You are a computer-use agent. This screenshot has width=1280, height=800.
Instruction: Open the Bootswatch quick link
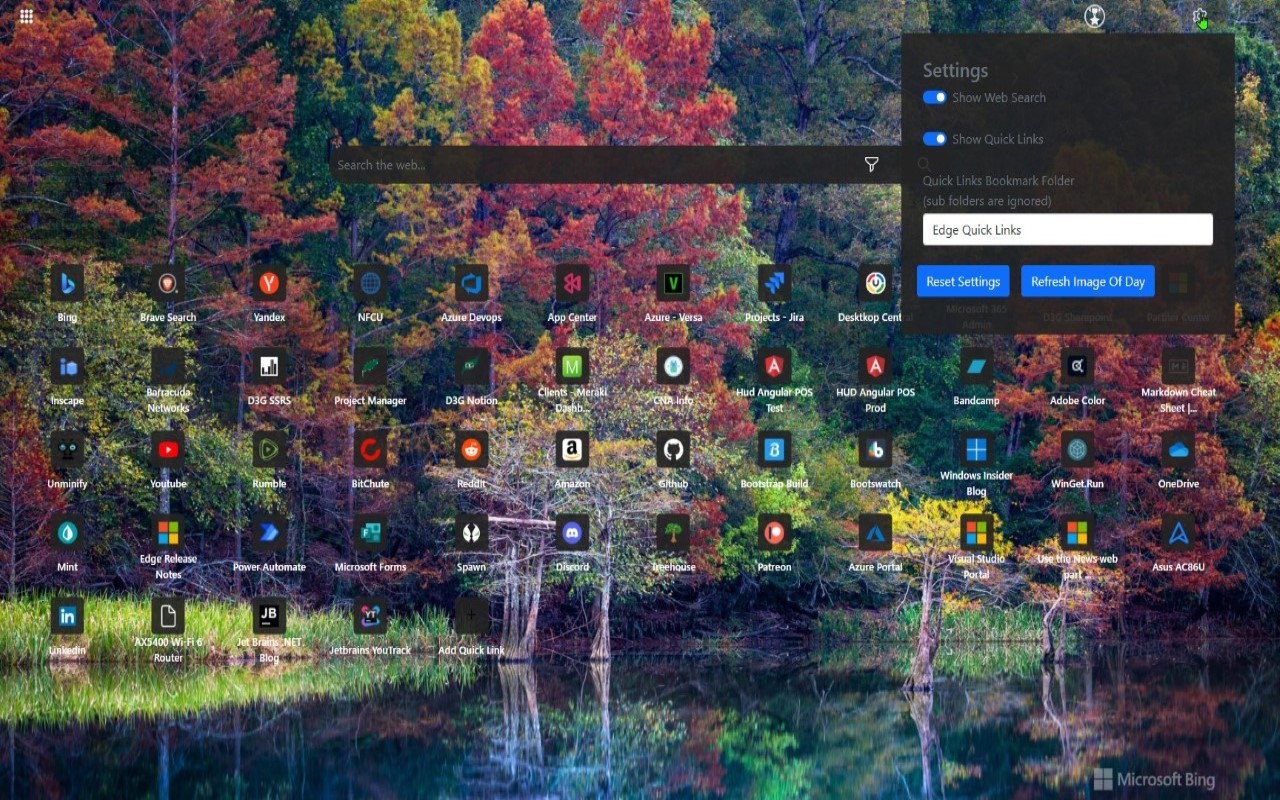point(875,449)
